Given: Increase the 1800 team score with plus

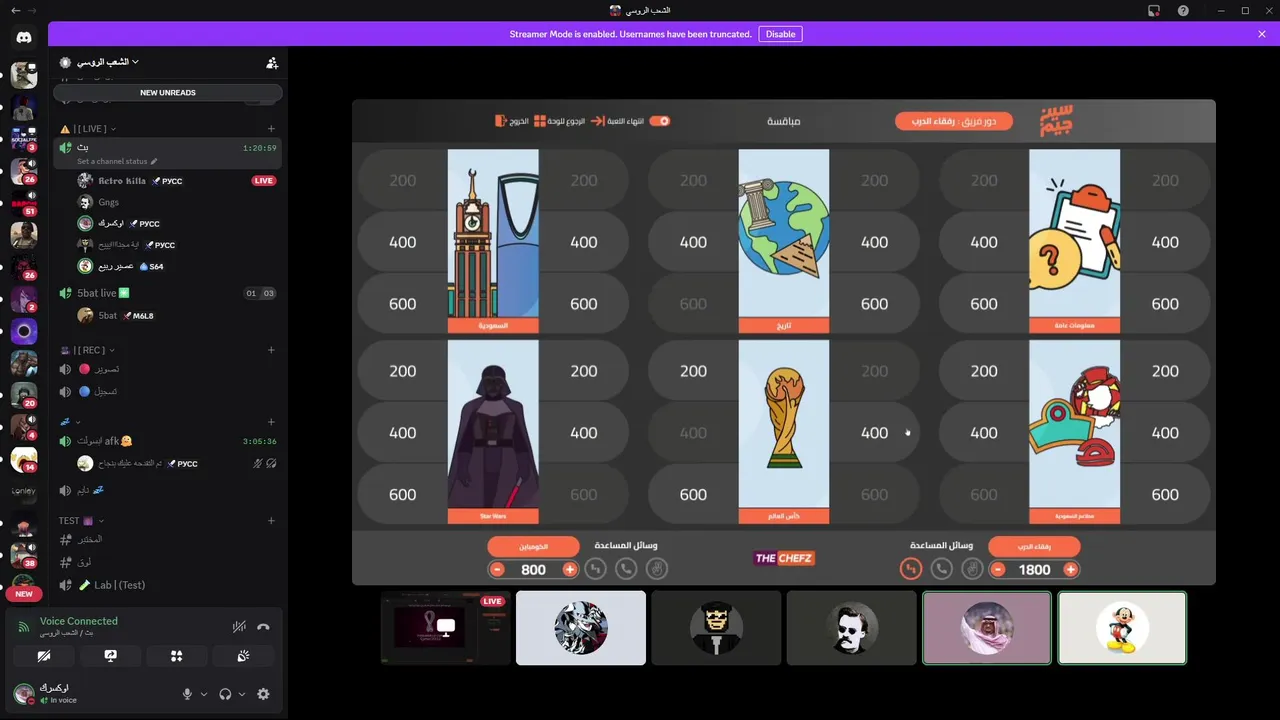Looking at the screenshot, I should pos(1071,569).
